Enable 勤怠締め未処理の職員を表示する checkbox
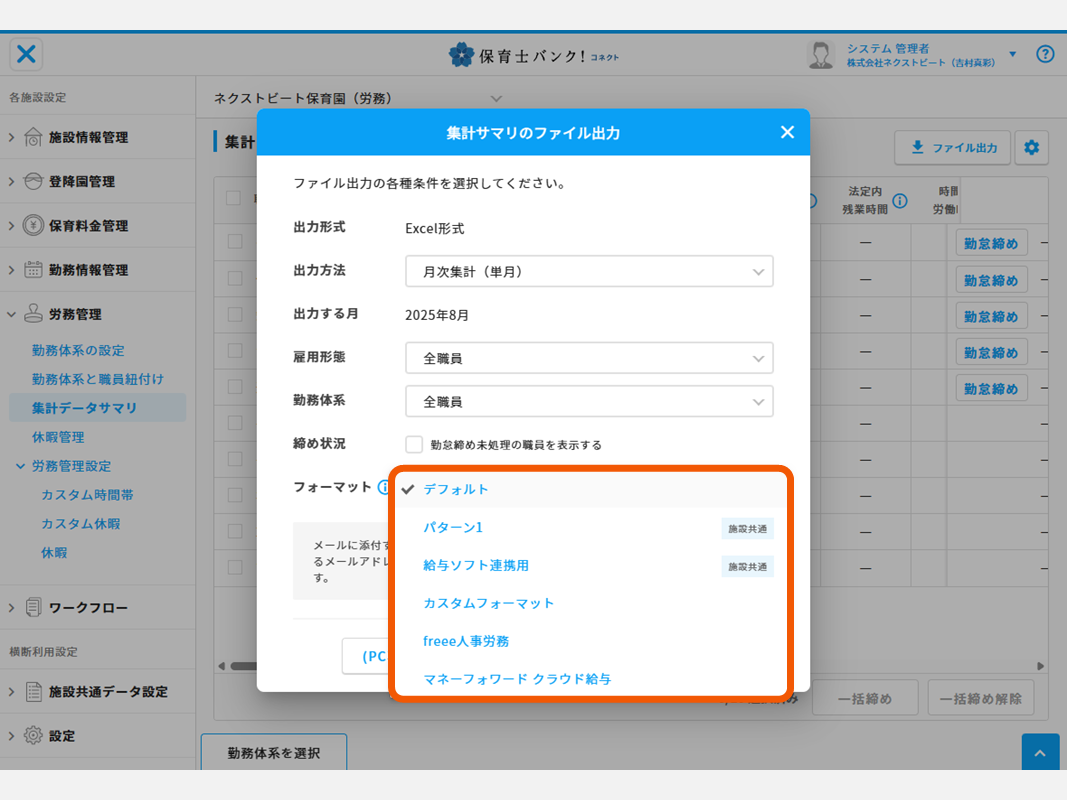 click(x=414, y=444)
